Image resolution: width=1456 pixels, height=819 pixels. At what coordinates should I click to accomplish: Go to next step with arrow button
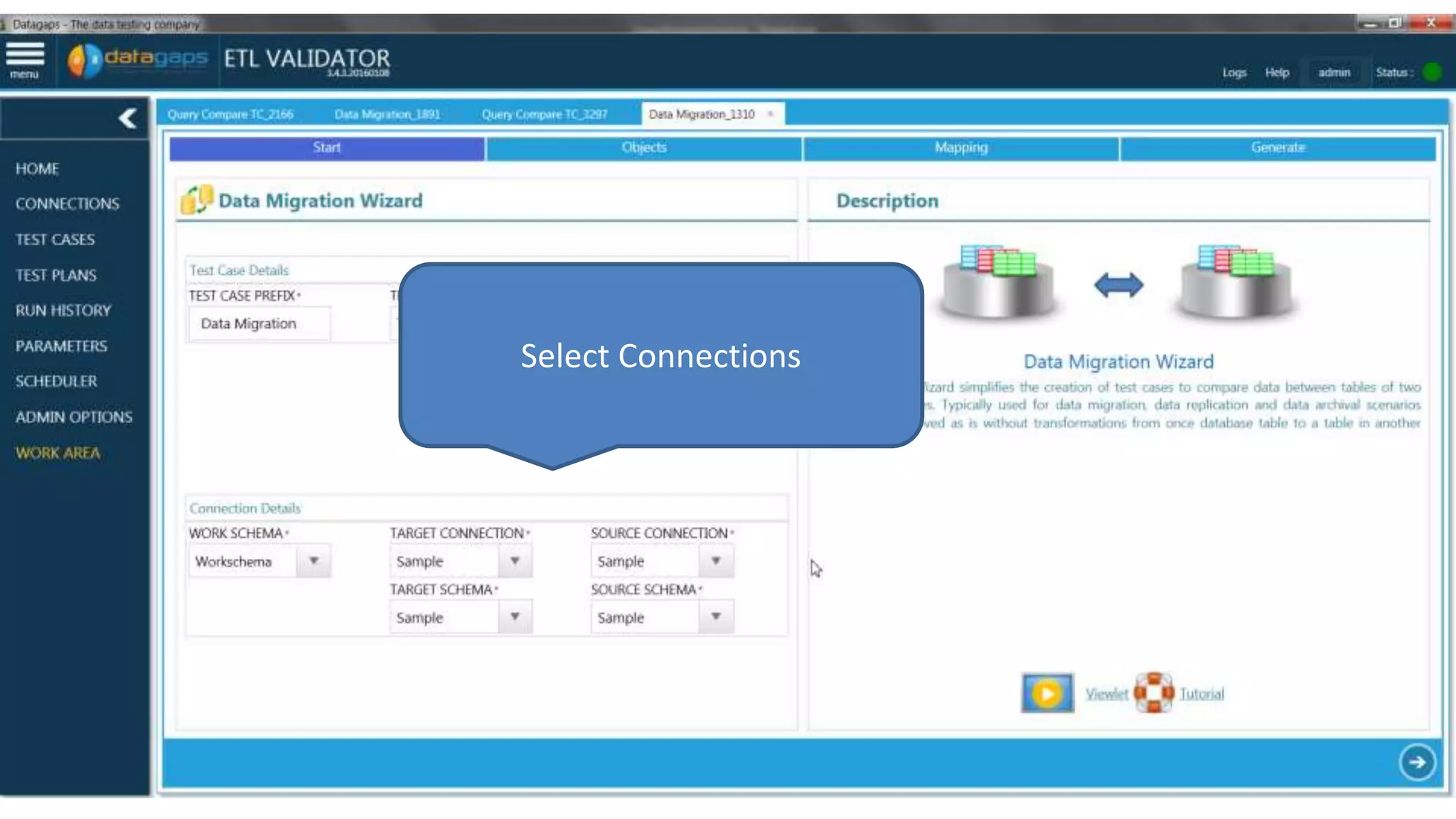tap(1417, 762)
